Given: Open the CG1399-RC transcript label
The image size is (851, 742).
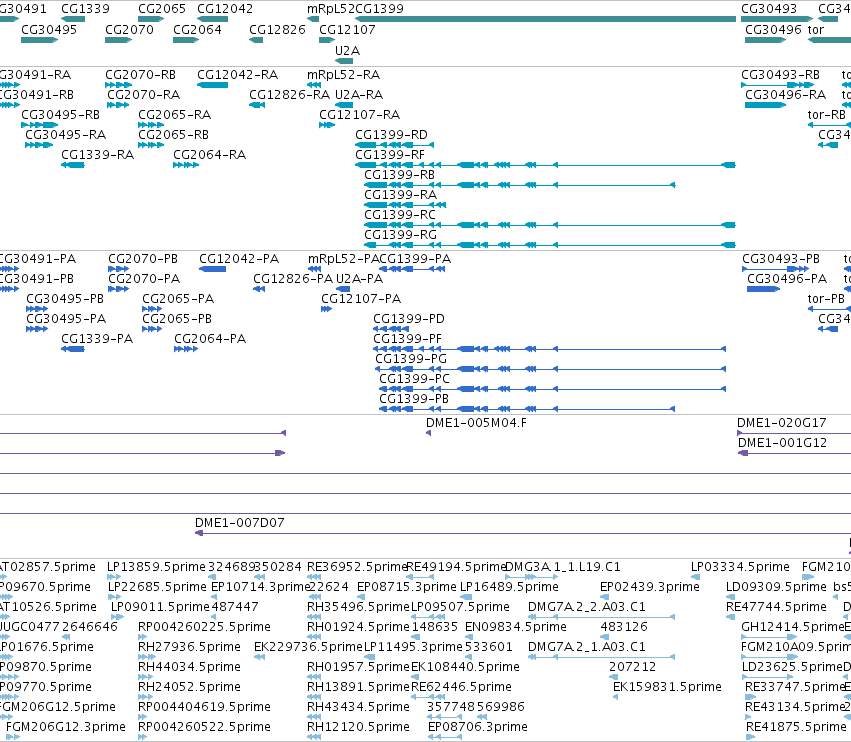Looking at the screenshot, I should pyautogui.click(x=400, y=215).
